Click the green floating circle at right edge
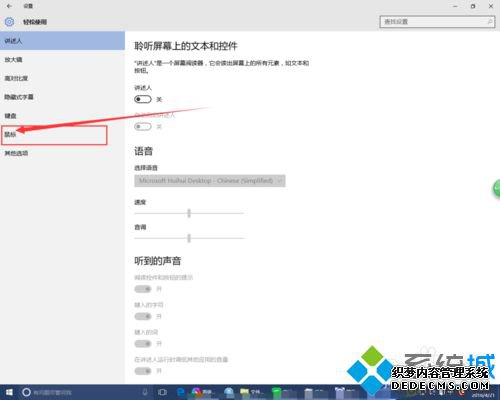 pos(497,188)
